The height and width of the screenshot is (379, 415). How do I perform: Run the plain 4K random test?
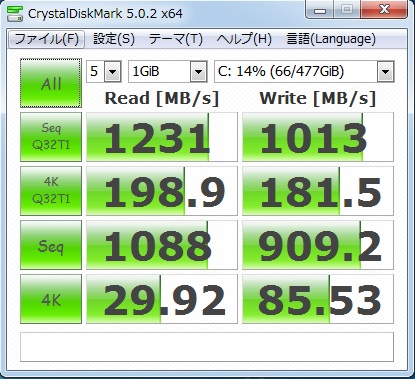pos(51,299)
